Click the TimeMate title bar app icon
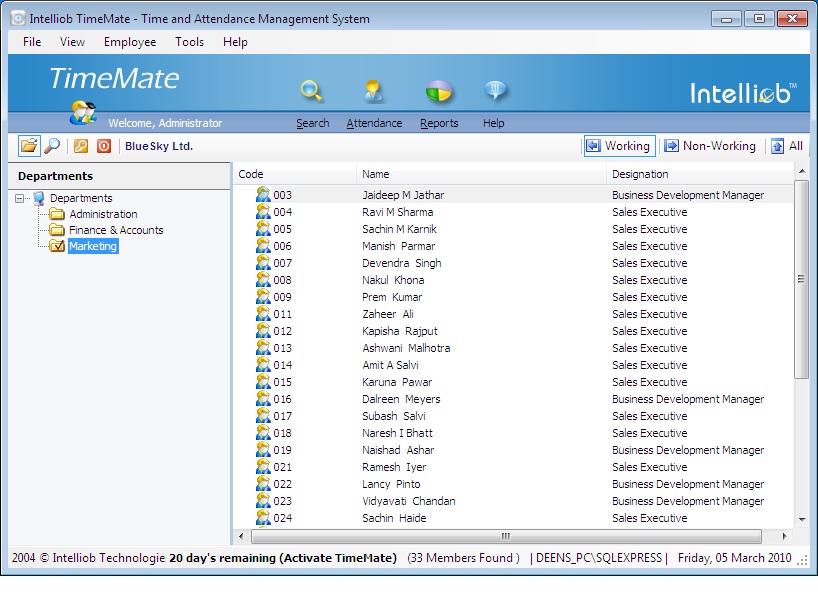818x614 pixels. click(x=18, y=19)
